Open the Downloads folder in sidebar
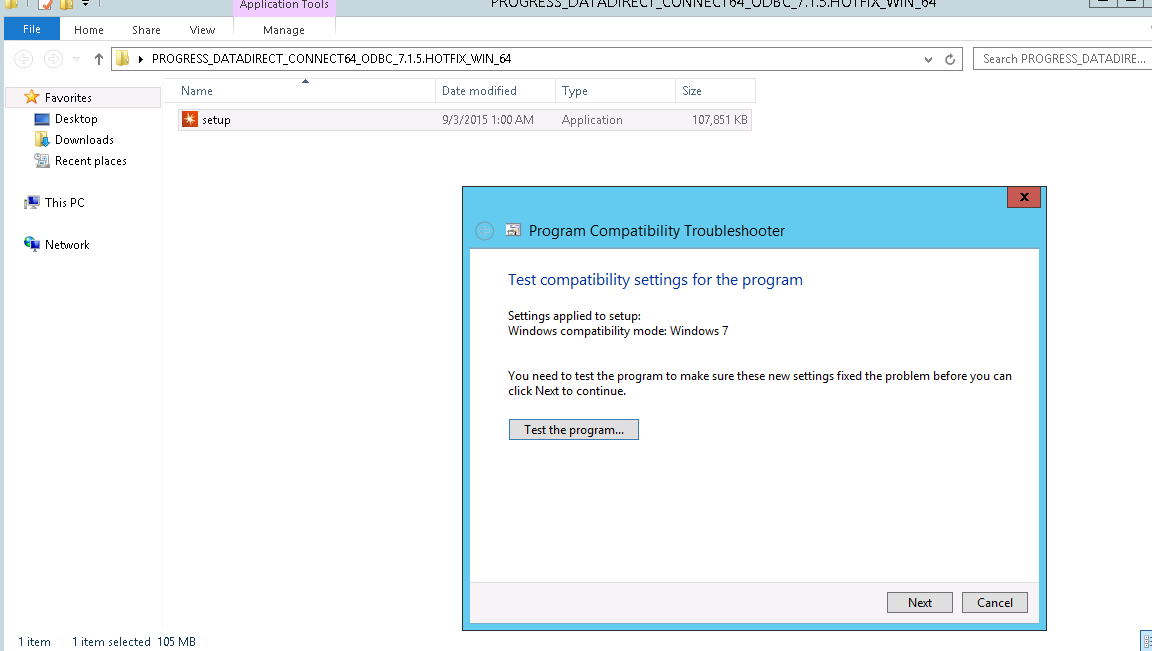Viewport: 1152px width, 651px height. (83, 140)
